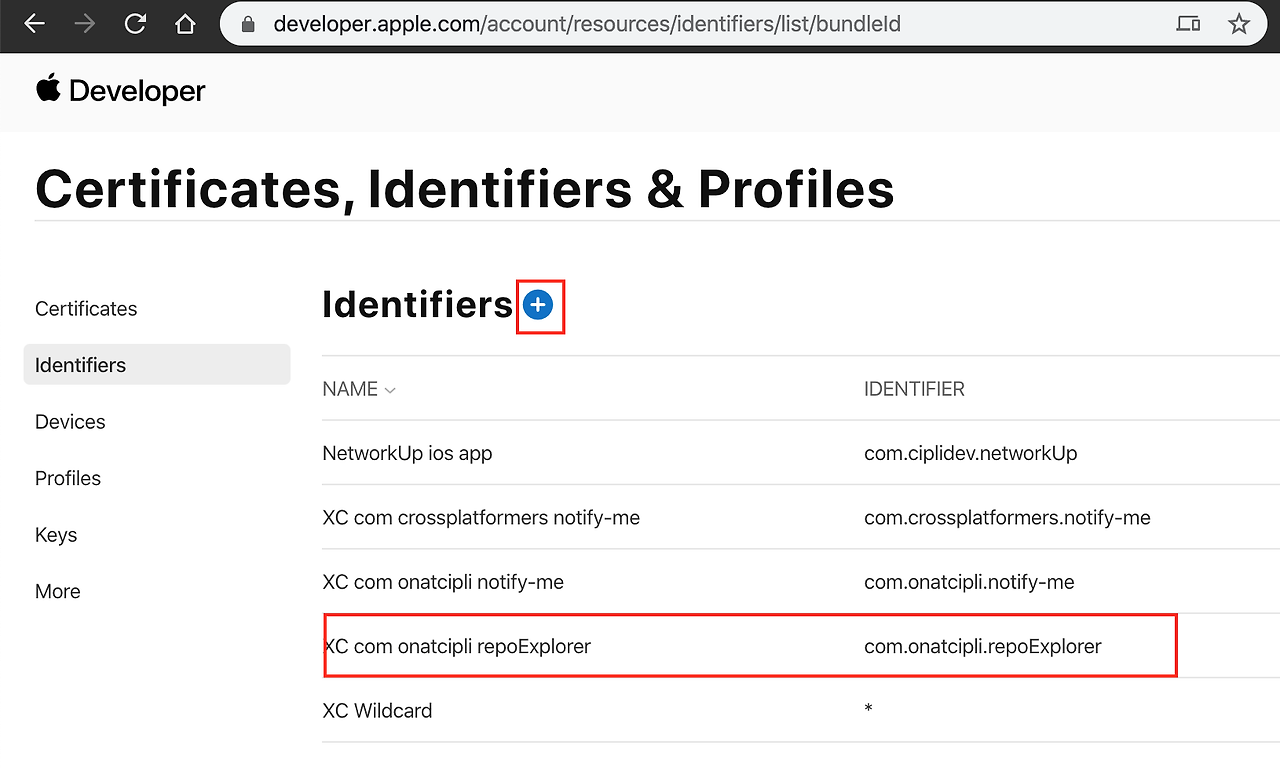1280x771 pixels.
Task: Sort identifiers by NAME column
Action: pyautogui.click(x=359, y=389)
